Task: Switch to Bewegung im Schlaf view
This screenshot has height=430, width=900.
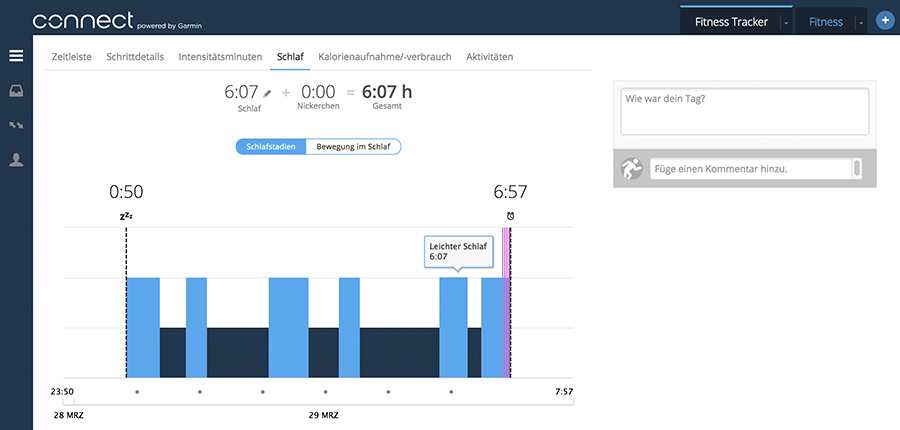Action: [x=353, y=147]
